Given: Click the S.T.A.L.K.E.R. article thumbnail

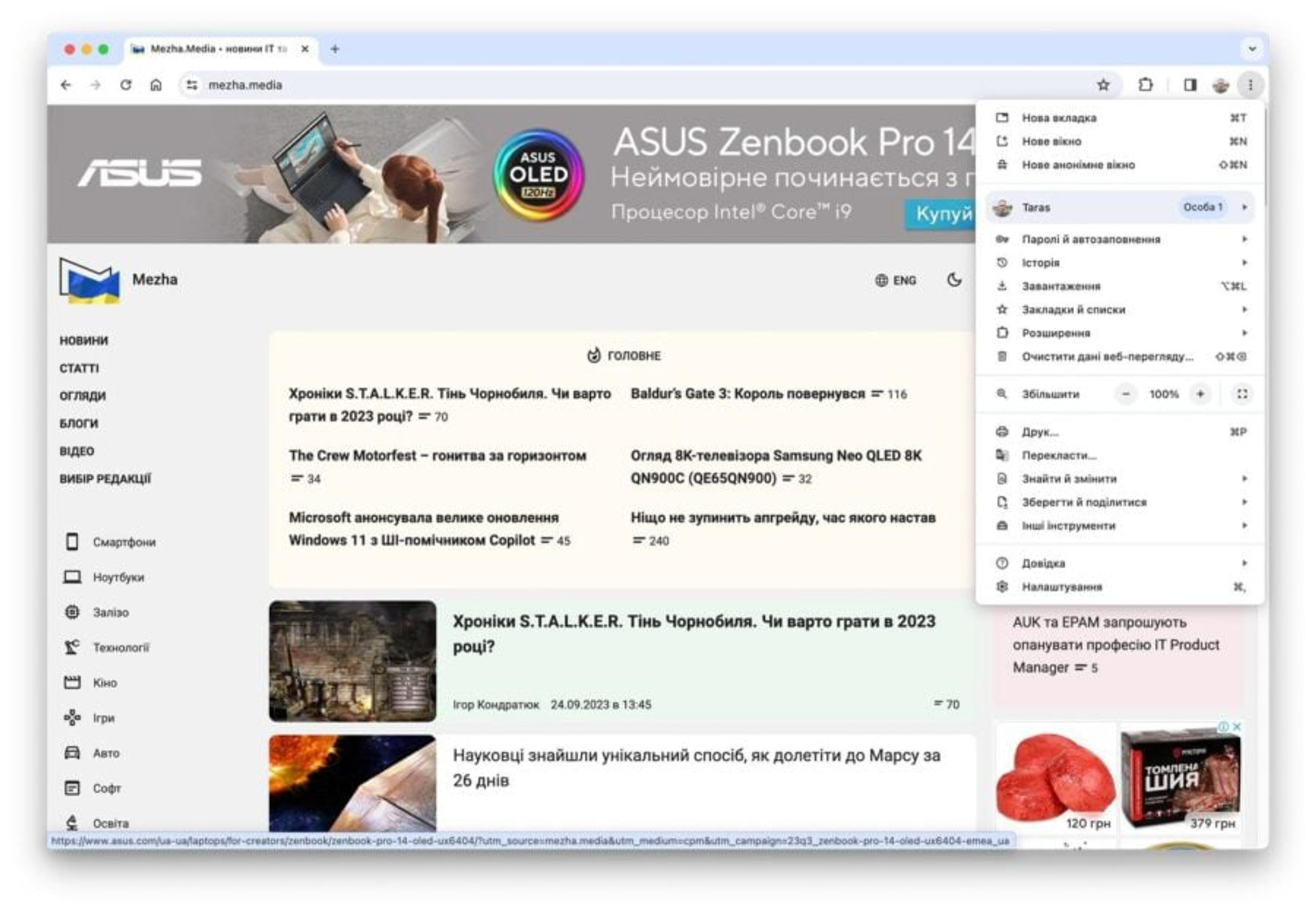Looking at the screenshot, I should (352, 661).
